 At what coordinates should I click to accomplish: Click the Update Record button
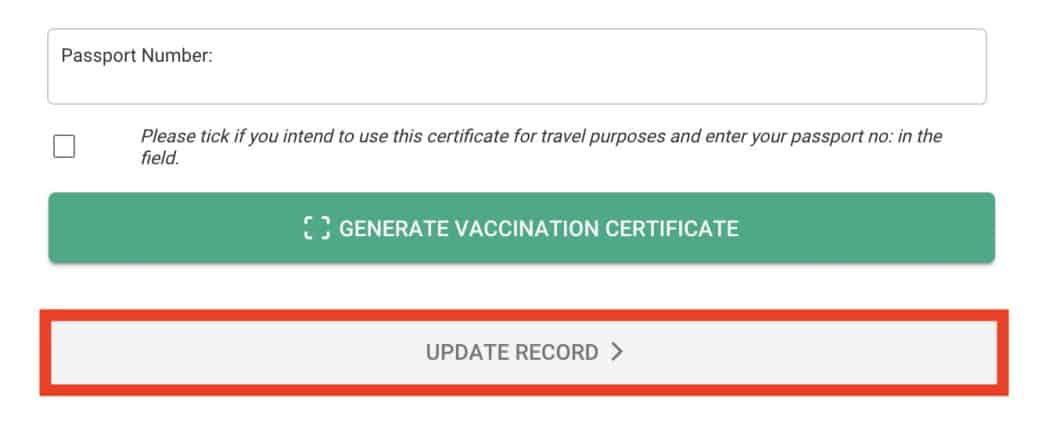coord(523,353)
